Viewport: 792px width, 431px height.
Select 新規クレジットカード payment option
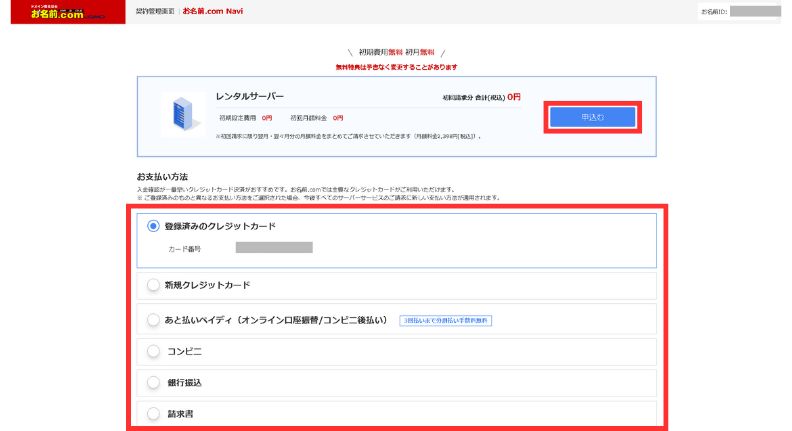[153, 285]
